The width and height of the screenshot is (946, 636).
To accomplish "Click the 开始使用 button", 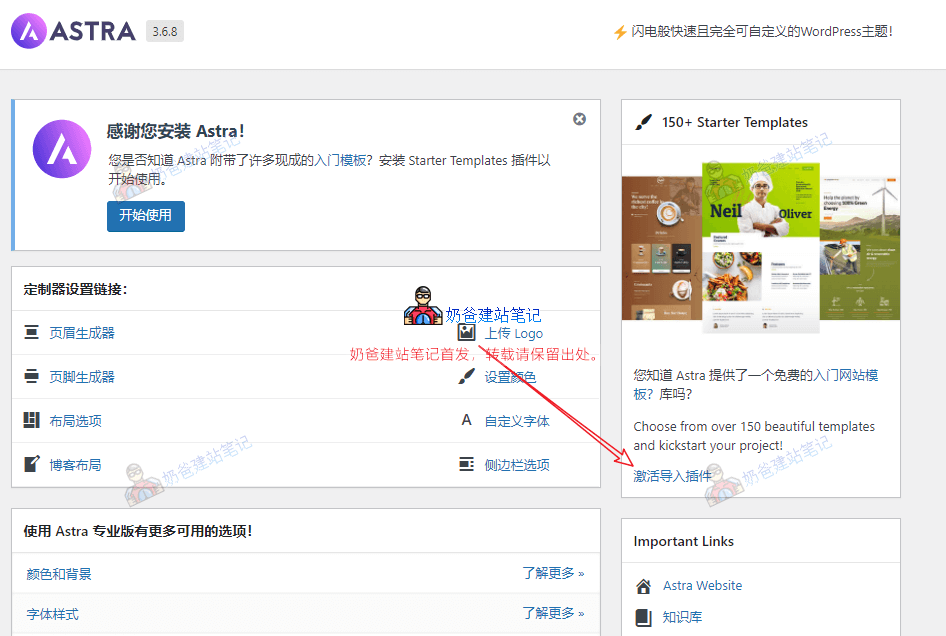I will pos(146,215).
